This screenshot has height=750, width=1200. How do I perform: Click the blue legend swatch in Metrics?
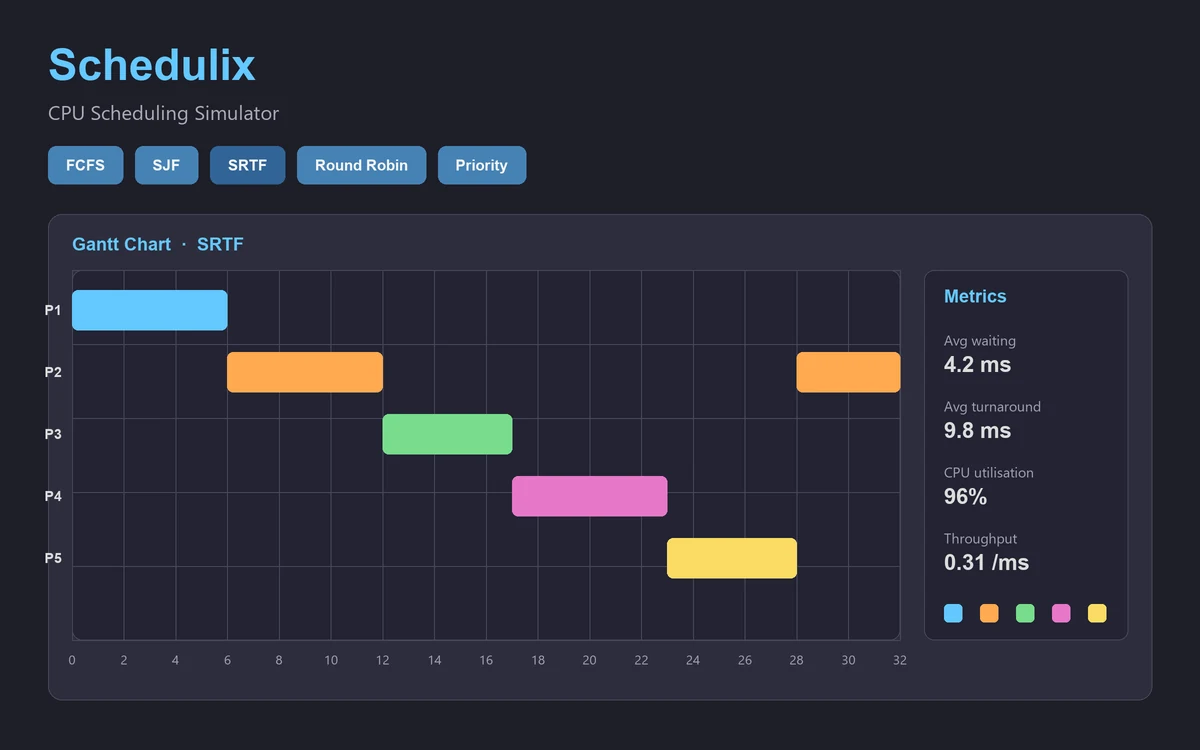953,613
